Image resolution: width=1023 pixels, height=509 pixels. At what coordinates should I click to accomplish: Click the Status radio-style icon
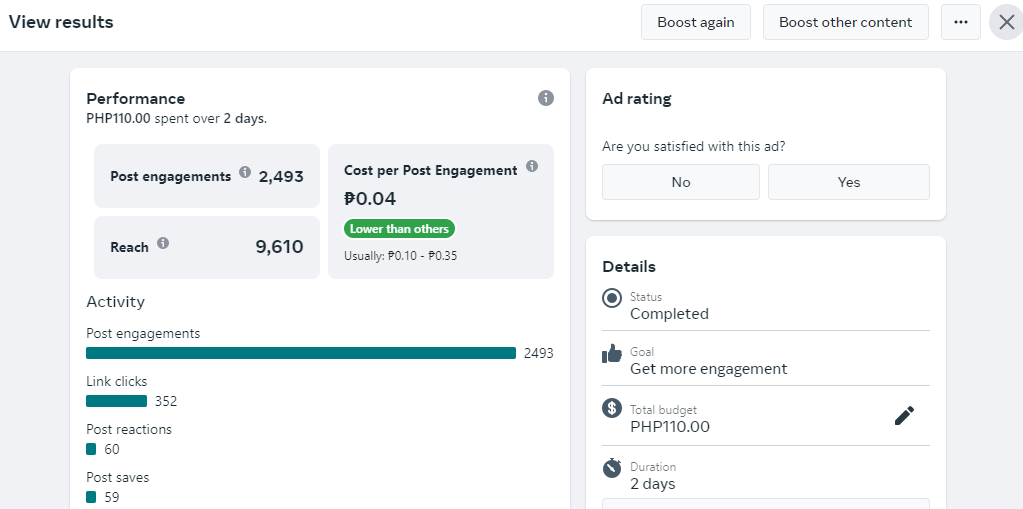tap(612, 299)
